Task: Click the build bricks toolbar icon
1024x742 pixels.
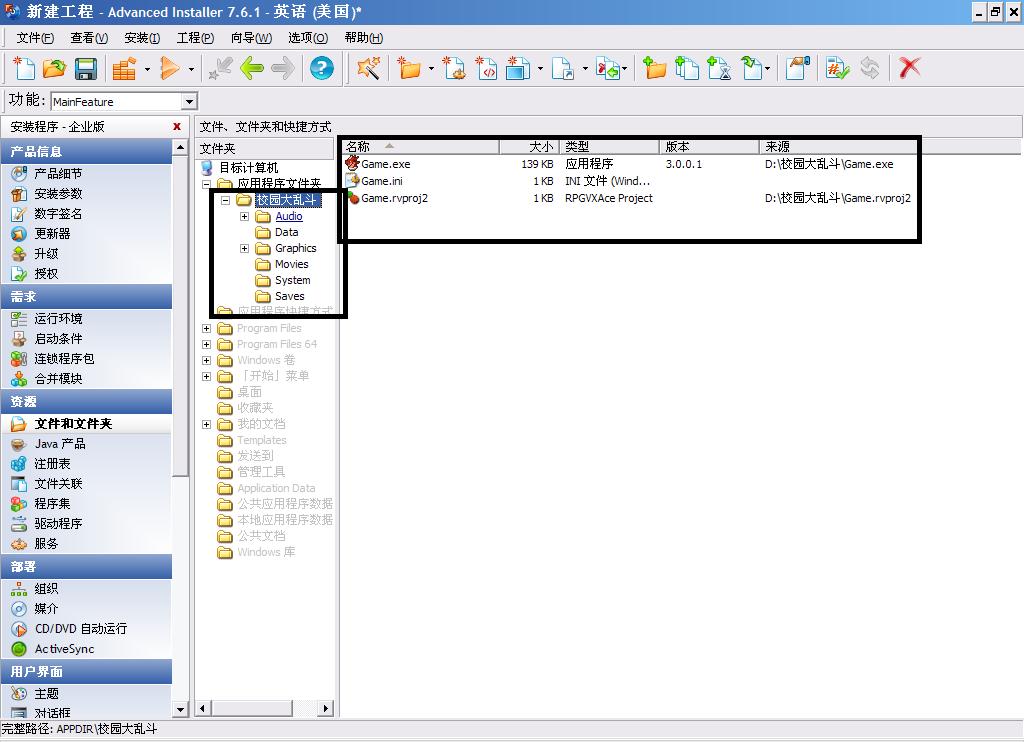Action: [124, 69]
